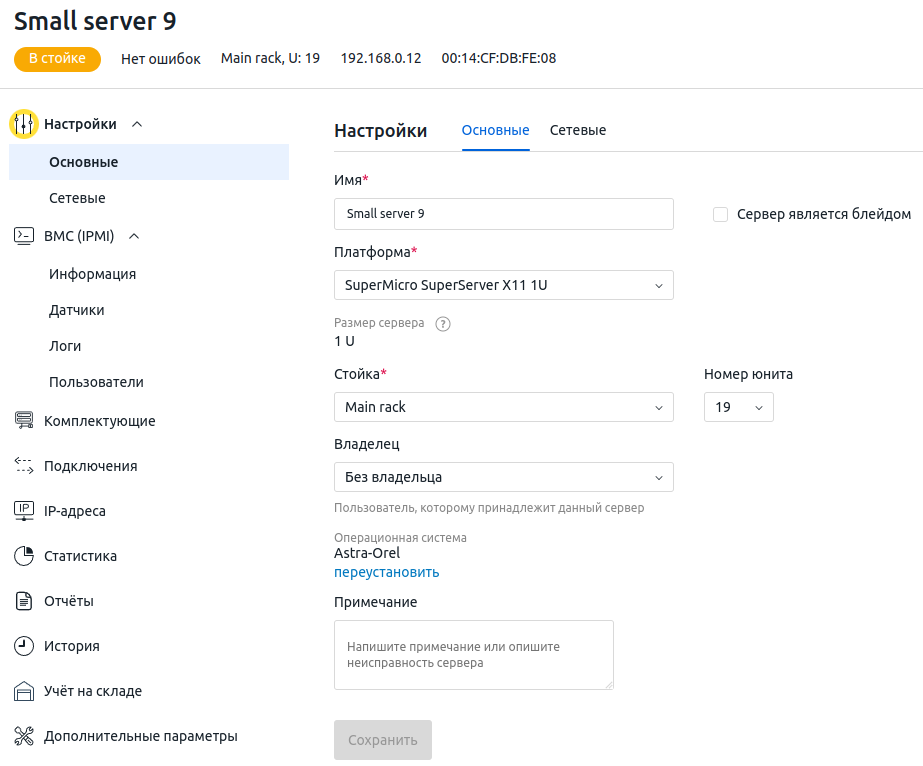This screenshot has width=923, height=766.
Task: Open the Номер юнита dropdown
Action: [738, 407]
